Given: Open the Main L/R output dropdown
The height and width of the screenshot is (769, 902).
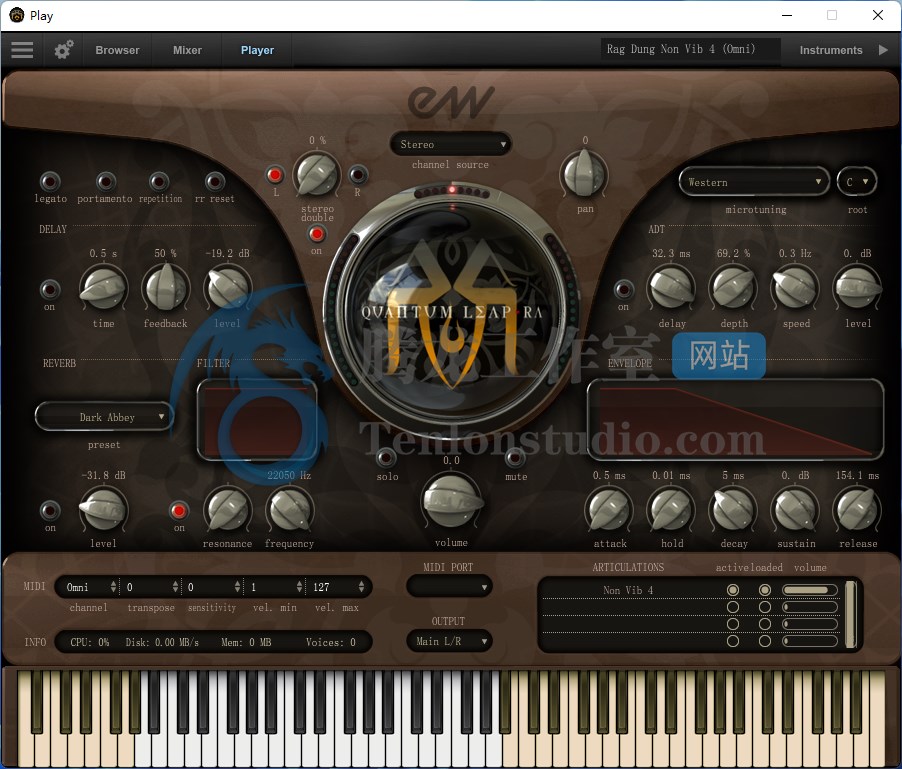Looking at the screenshot, I should [449, 641].
